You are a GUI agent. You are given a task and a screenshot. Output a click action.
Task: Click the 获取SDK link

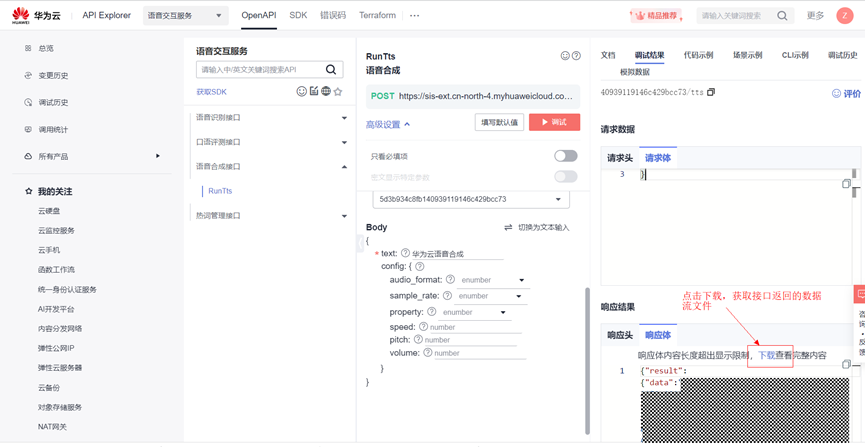[x=211, y=92]
